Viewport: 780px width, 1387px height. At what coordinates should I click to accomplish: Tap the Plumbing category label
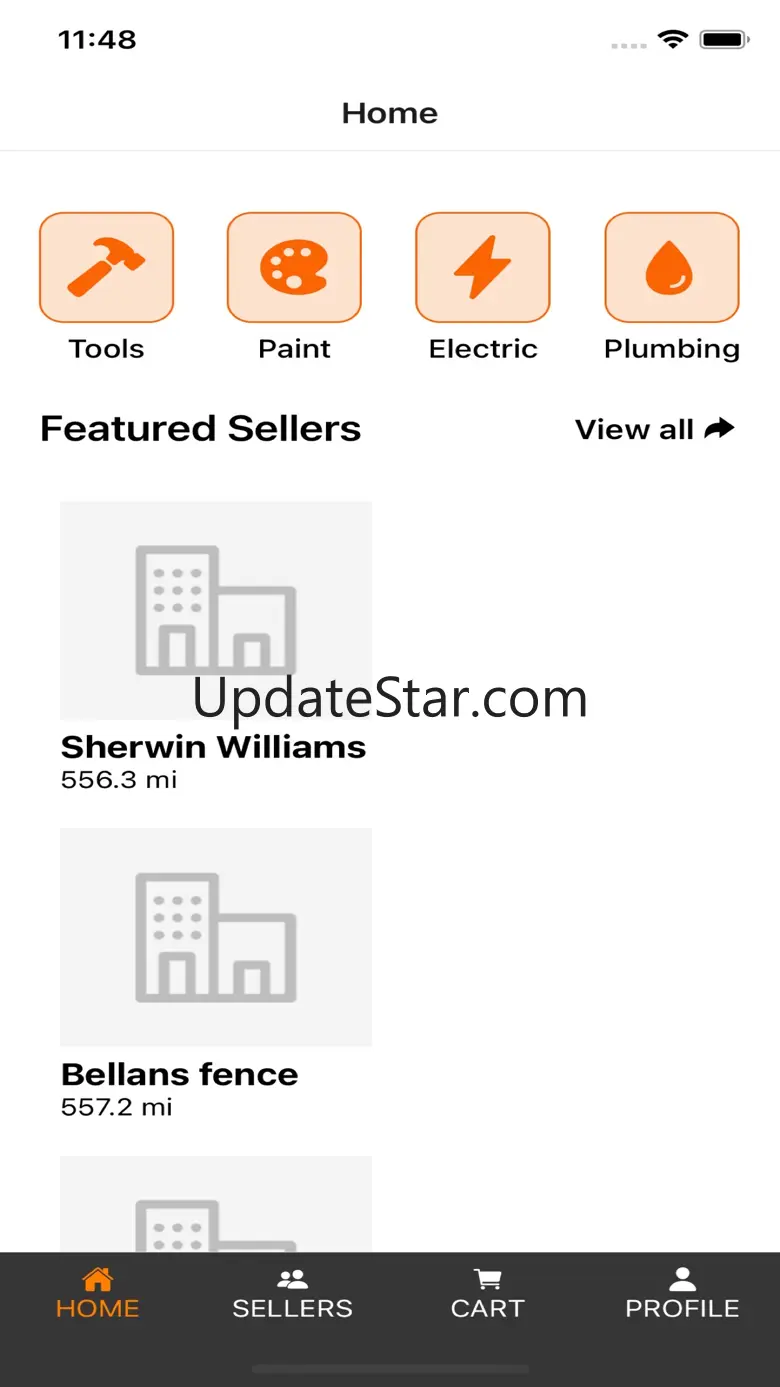tap(672, 349)
